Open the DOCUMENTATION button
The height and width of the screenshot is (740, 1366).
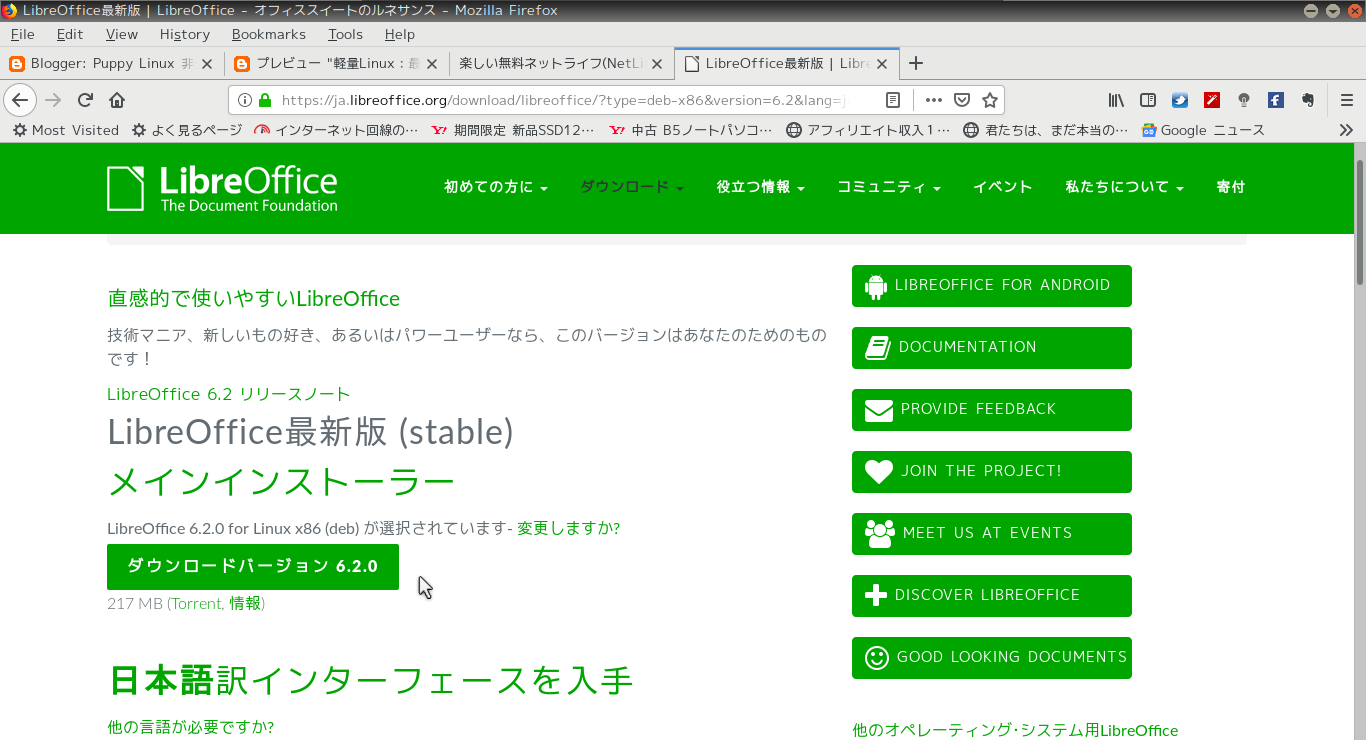pos(992,348)
